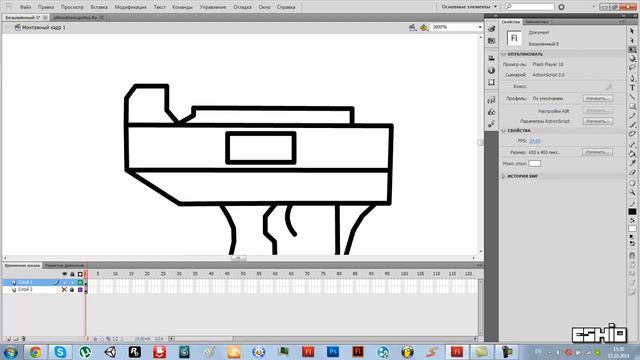The height and width of the screenshot is (360, 640).
Task: Collapse the СВОЙСТВА section
Action: [503, 131]
